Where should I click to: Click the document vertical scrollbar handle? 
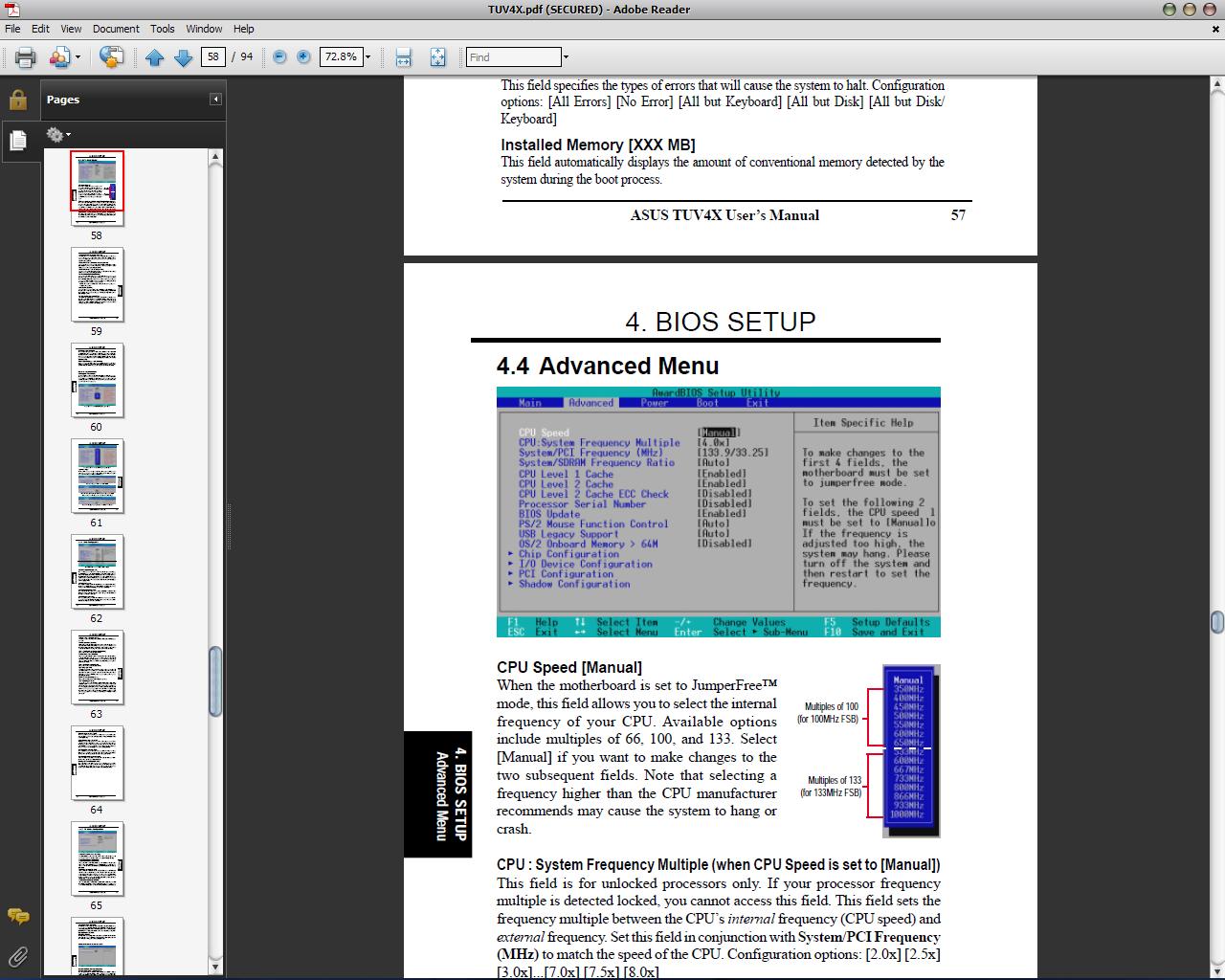tap(1217, 622)
